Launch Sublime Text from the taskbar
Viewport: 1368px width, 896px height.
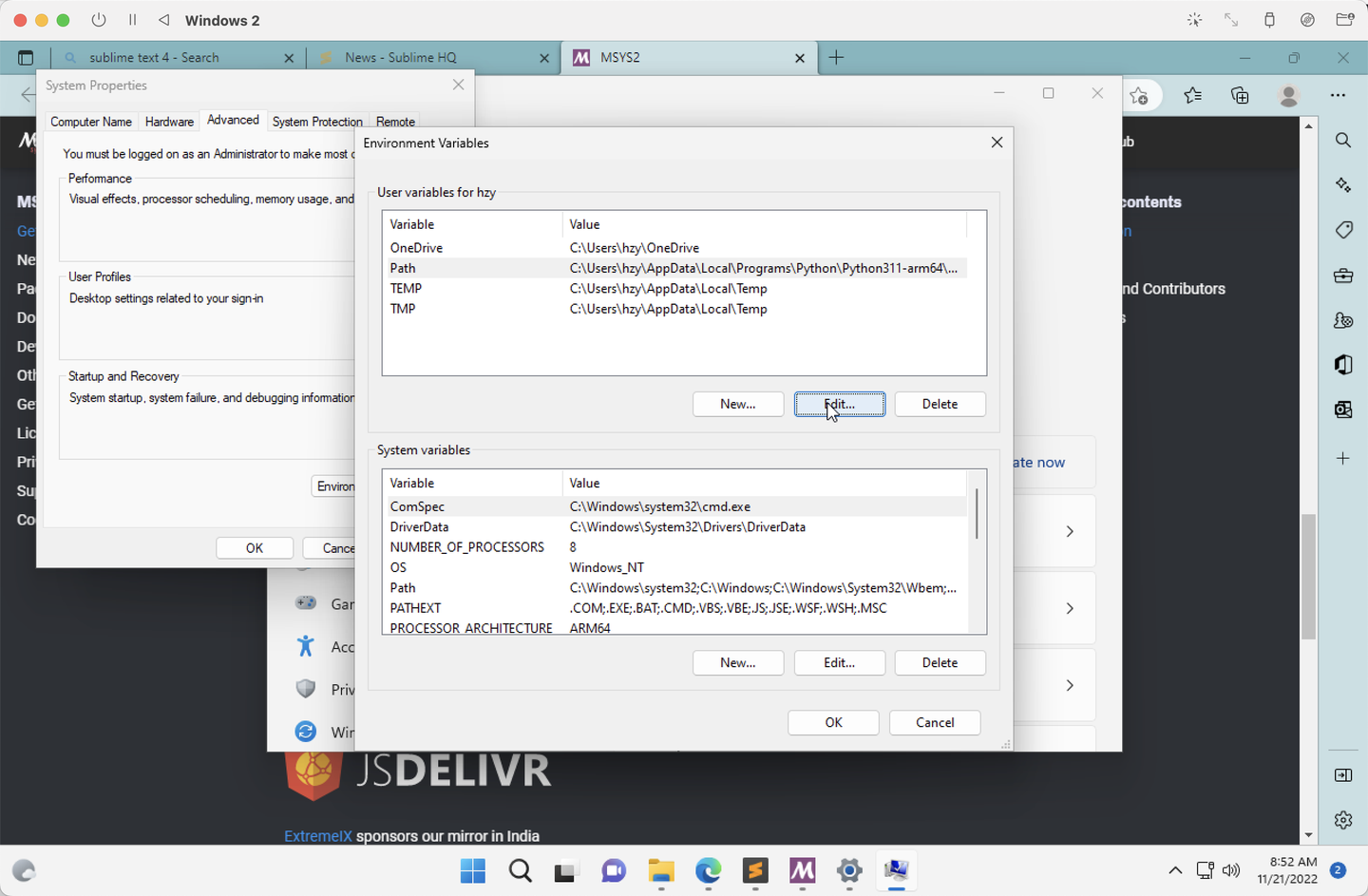[x=755, y=871]
